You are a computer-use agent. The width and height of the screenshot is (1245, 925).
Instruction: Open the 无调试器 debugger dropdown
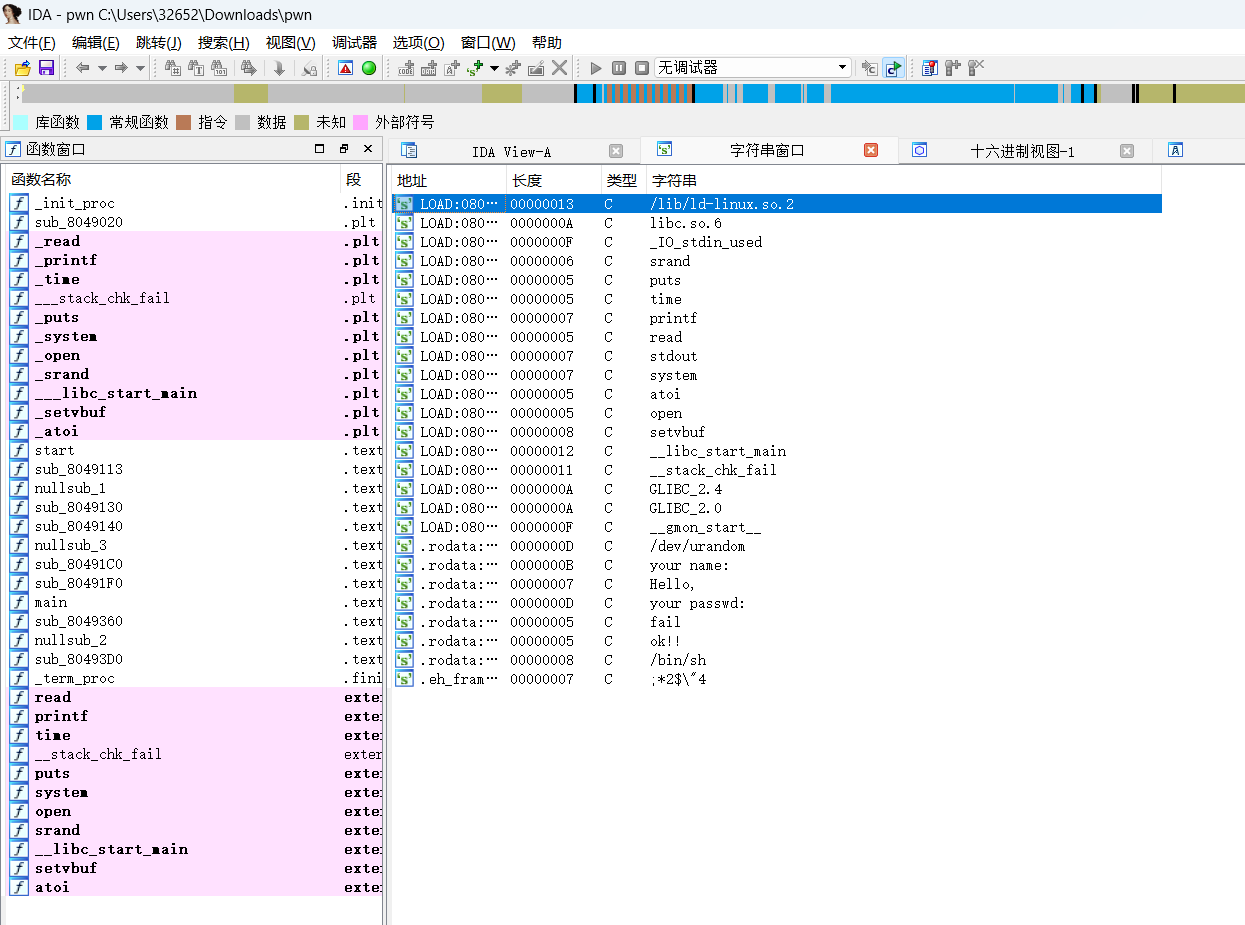(x=753, y=68)
